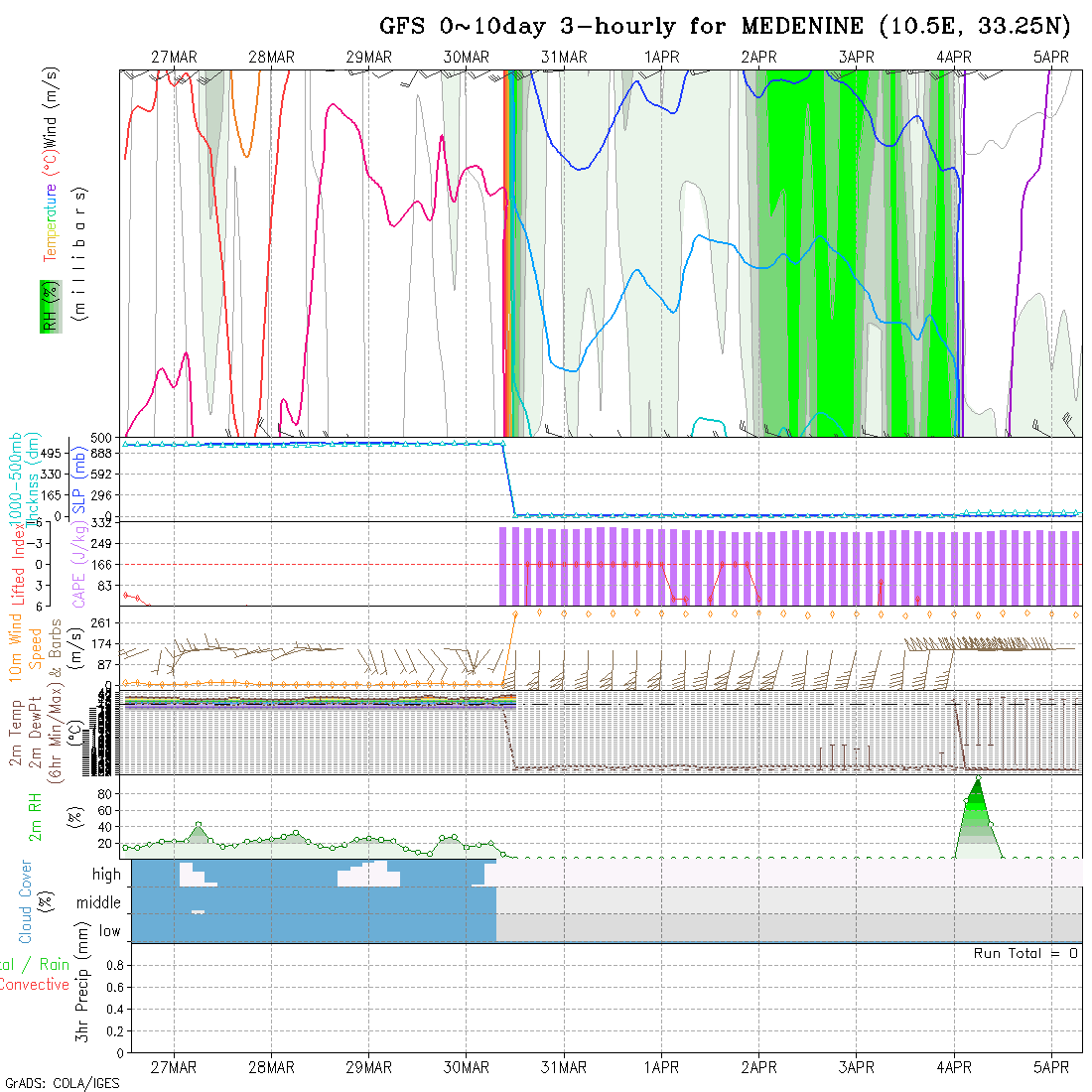Viewport: 1092px width, 1092px height.
Task: Click the red Lifted Index axis label
Action: pos(18,563)
